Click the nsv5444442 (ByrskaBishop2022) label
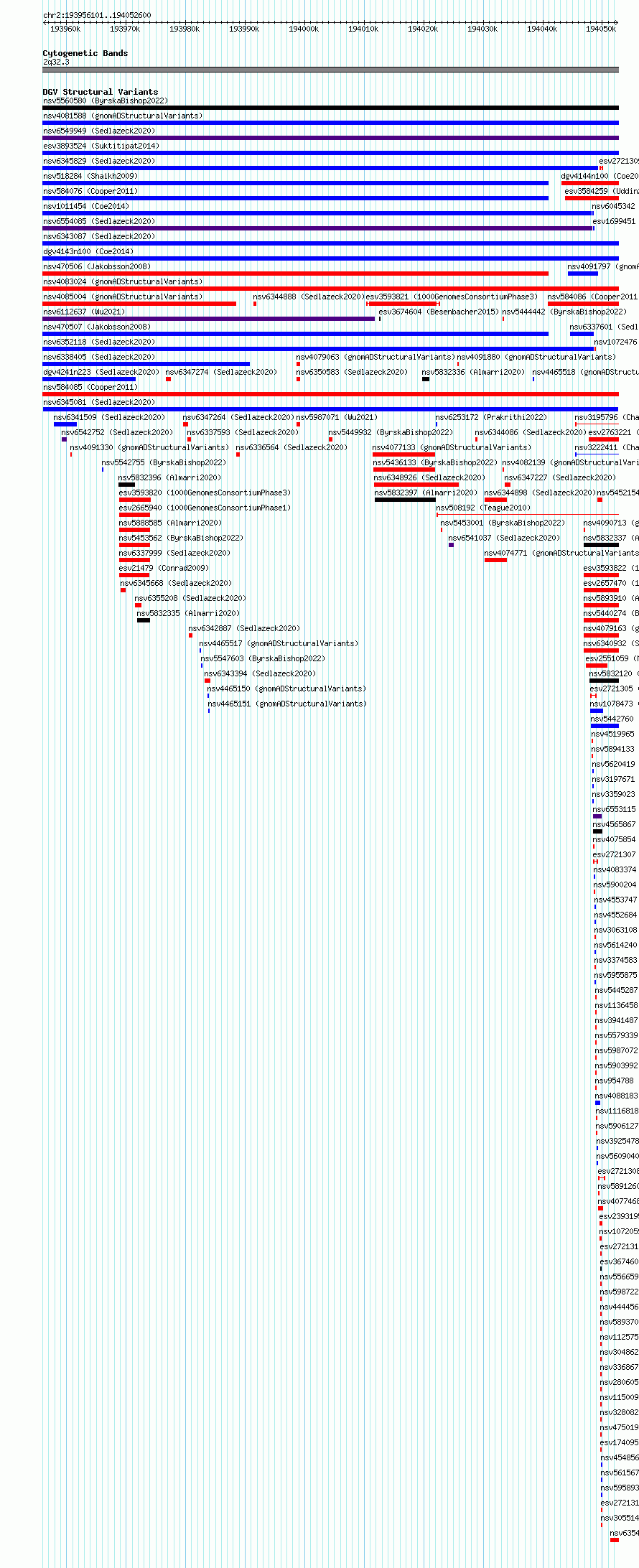Screen dimensions: 639x1568 (564, 312)
